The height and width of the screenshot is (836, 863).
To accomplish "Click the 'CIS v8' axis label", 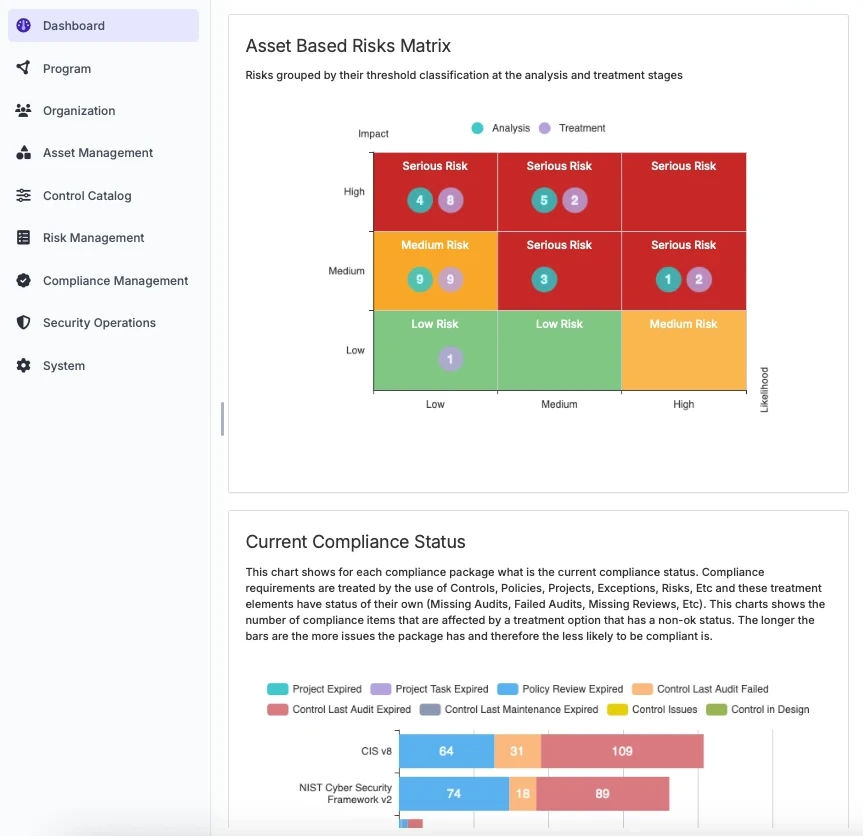I will (376, 751).
